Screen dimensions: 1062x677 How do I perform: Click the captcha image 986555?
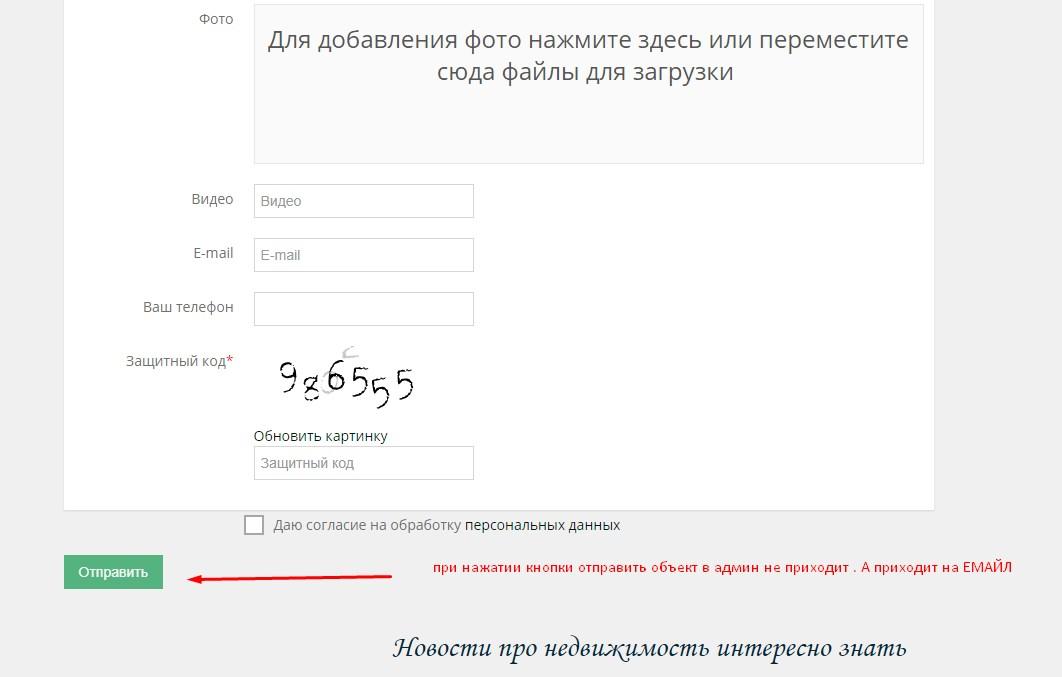[x=347, y=378]
